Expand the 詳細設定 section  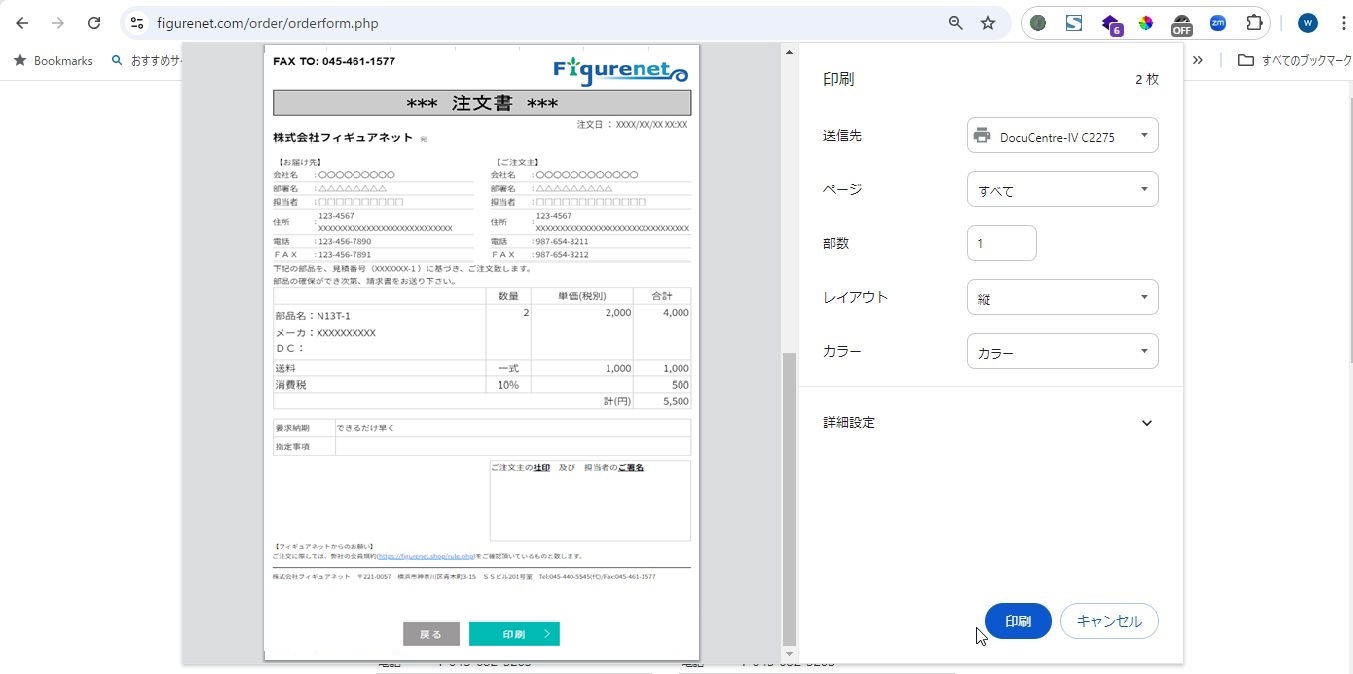pos(1146,423)
